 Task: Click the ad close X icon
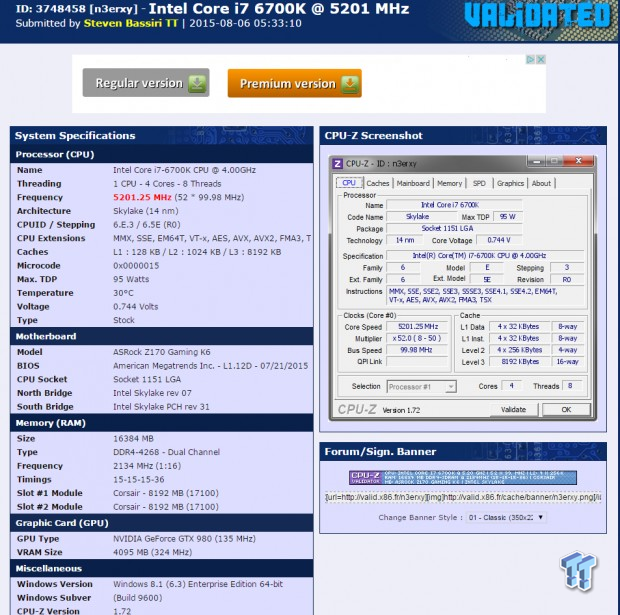coord(541,59)
